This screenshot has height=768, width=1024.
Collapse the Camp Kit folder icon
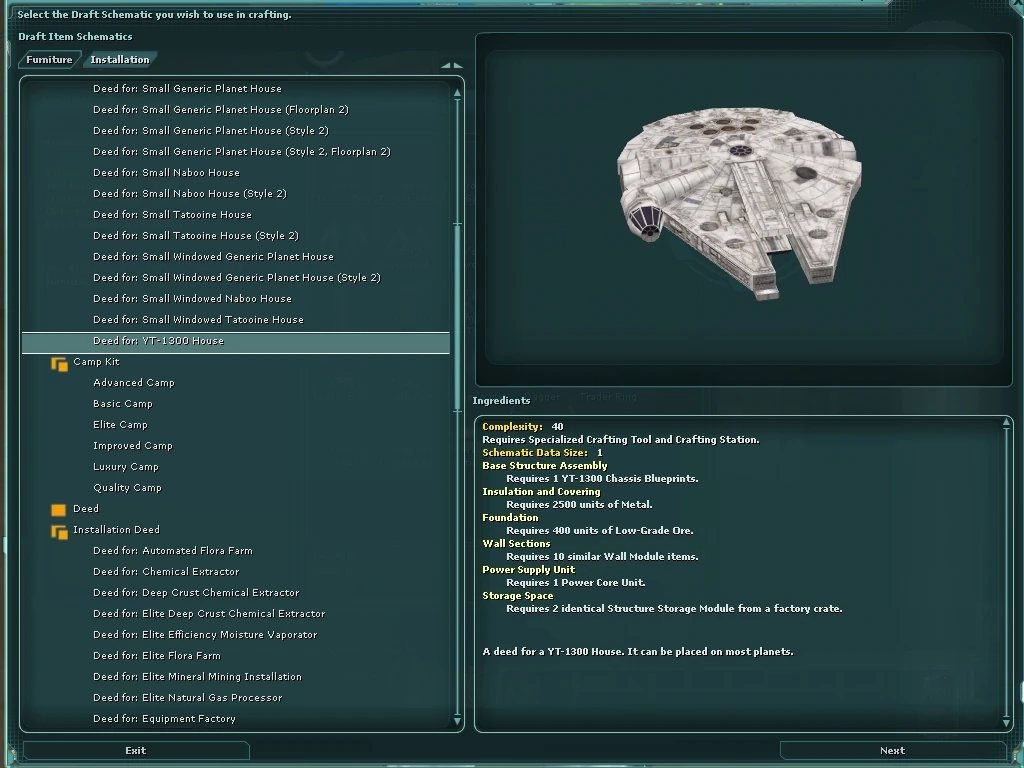coord(59,364)
